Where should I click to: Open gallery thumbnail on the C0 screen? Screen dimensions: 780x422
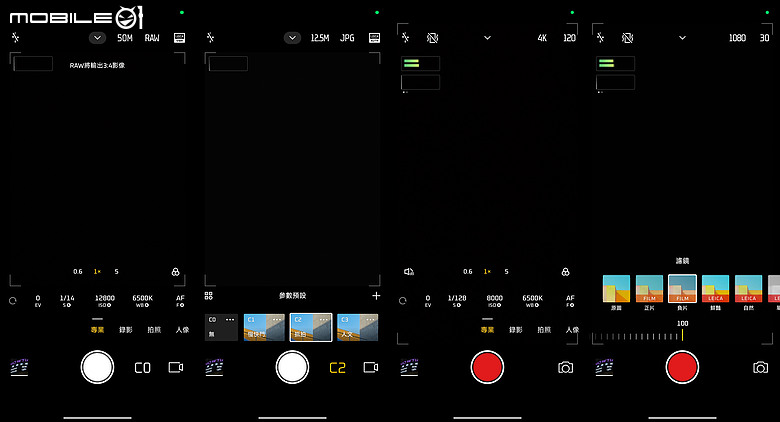19,367
